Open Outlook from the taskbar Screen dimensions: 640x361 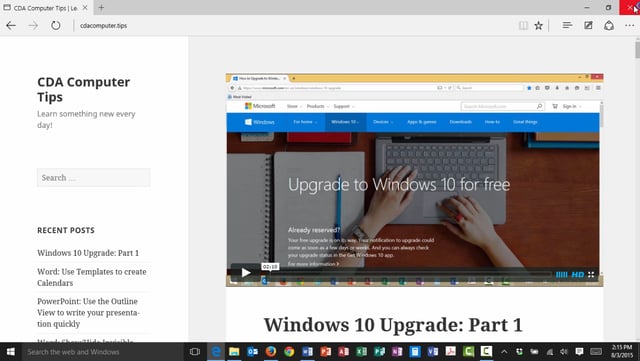[252, 352]
